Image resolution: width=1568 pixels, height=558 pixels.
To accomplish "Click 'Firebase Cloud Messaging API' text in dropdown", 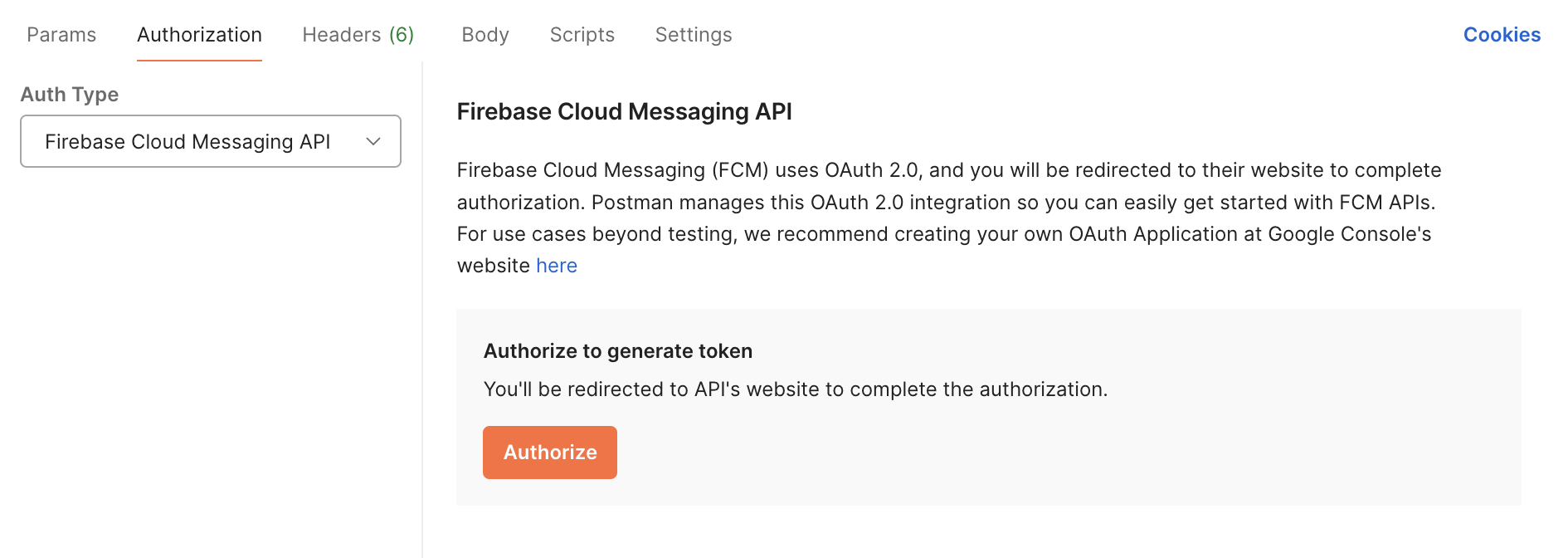I will click(x=187, y=142).
